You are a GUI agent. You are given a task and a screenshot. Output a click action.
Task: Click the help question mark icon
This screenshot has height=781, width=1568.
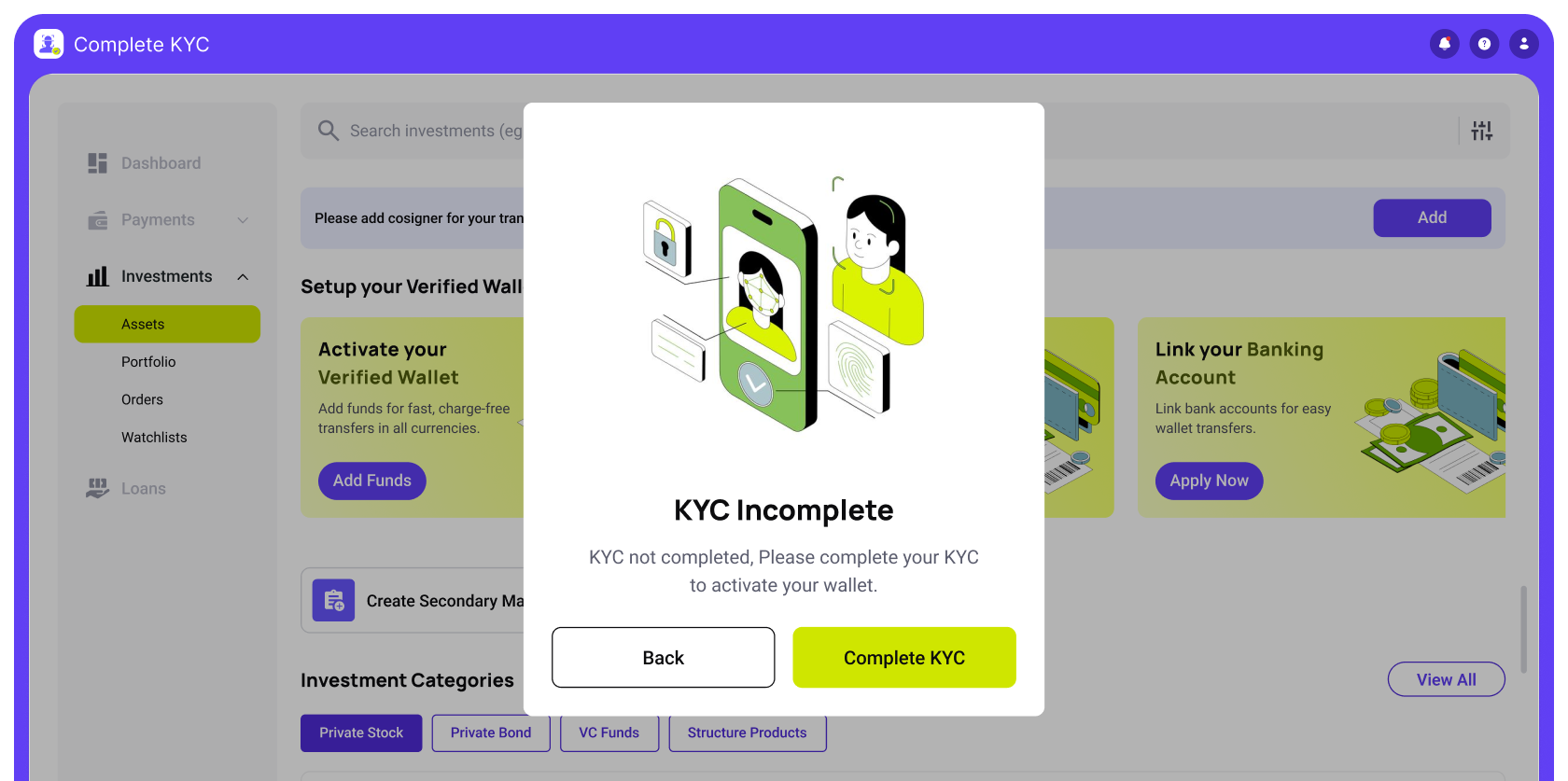[1484, 44]
